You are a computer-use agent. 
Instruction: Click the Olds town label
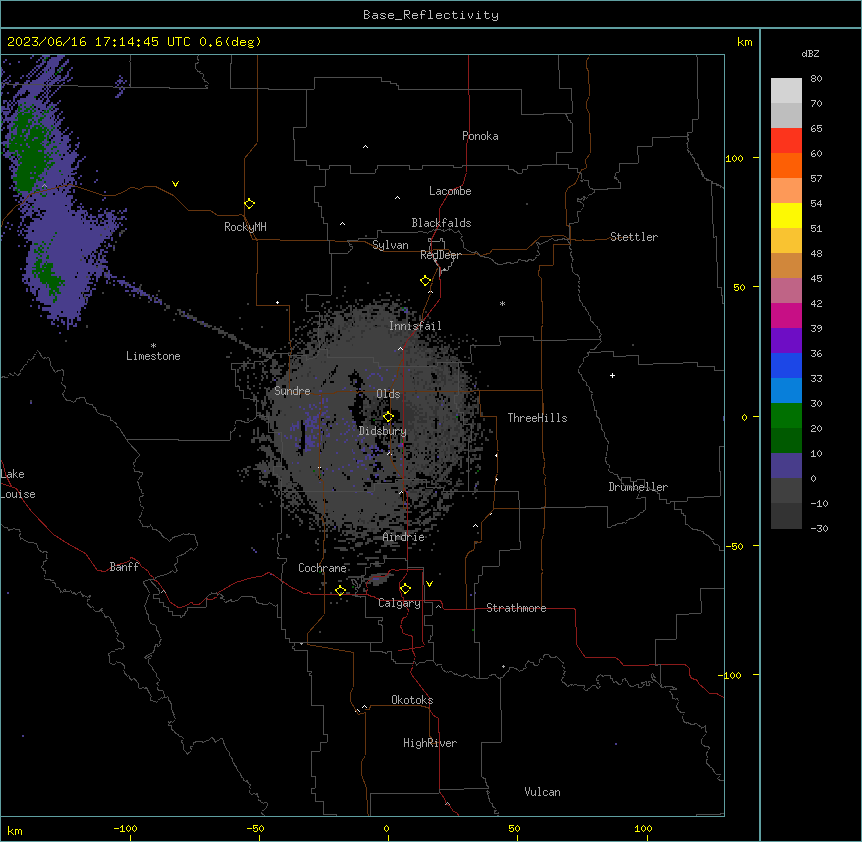388,394
